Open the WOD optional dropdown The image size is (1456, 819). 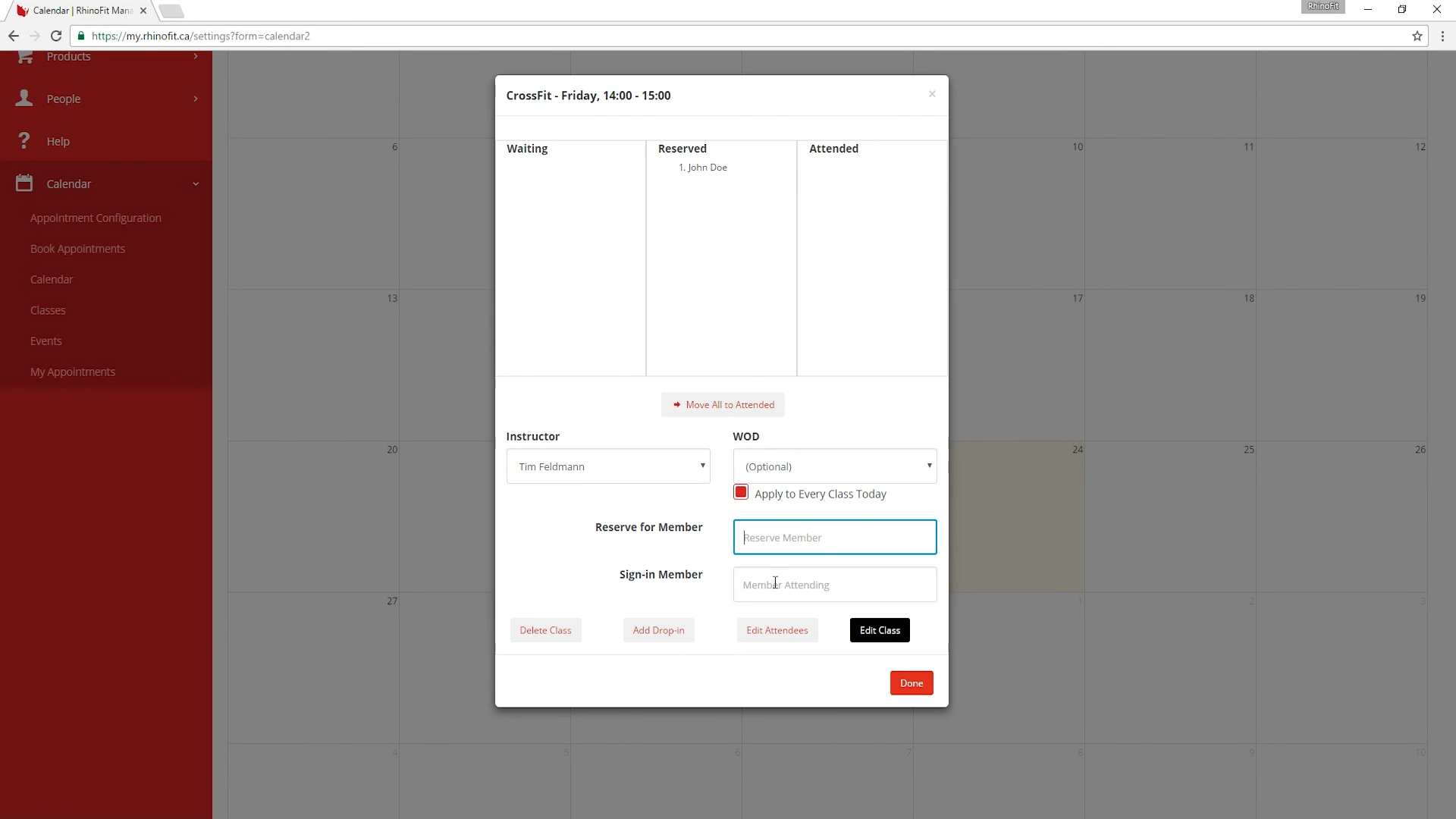834,466
